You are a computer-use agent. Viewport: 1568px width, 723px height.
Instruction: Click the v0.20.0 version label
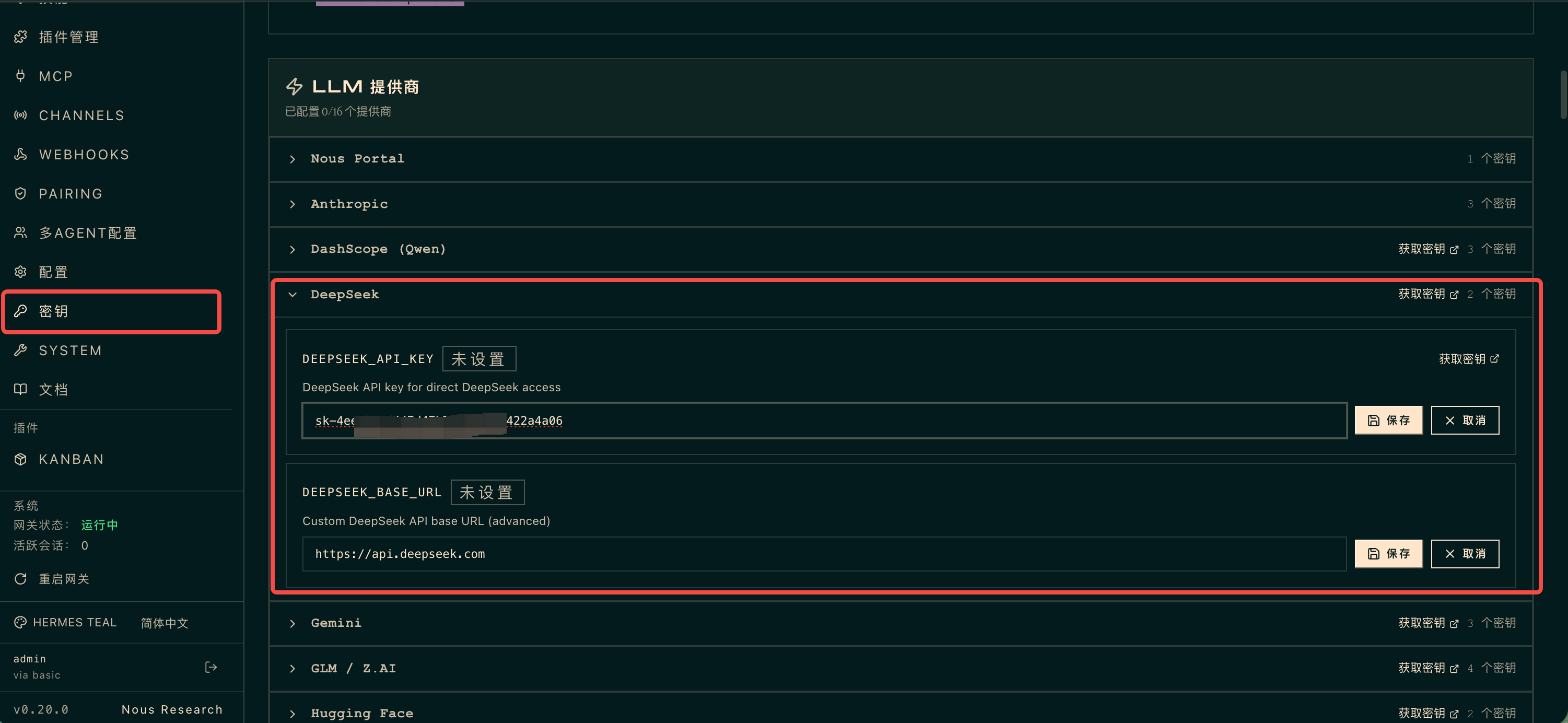point(41,709)
